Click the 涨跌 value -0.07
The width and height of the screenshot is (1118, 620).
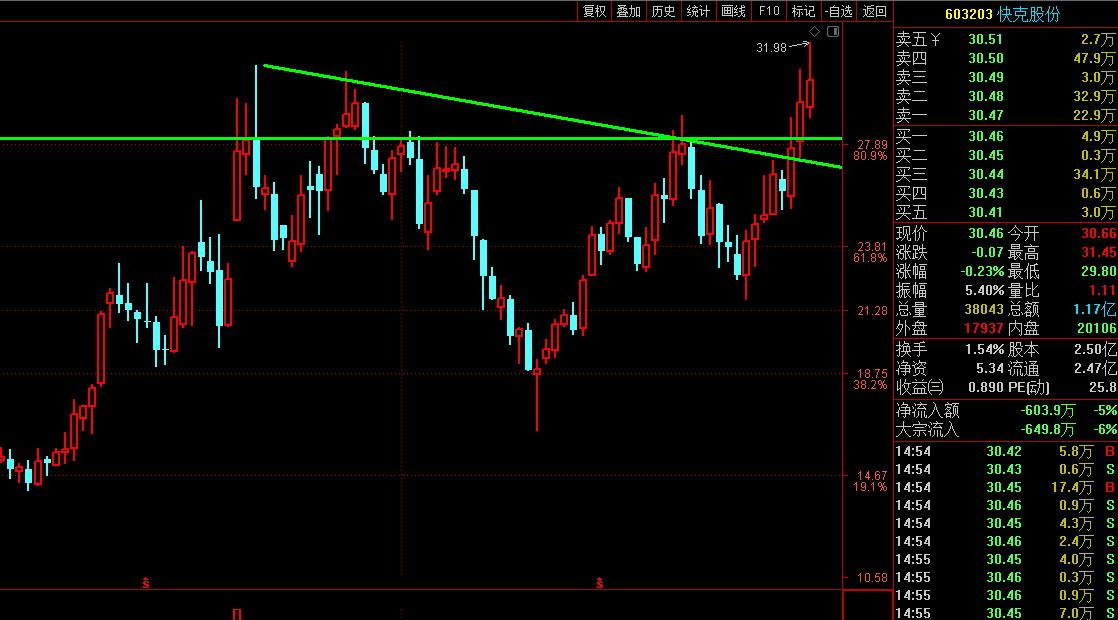point(987,252)
